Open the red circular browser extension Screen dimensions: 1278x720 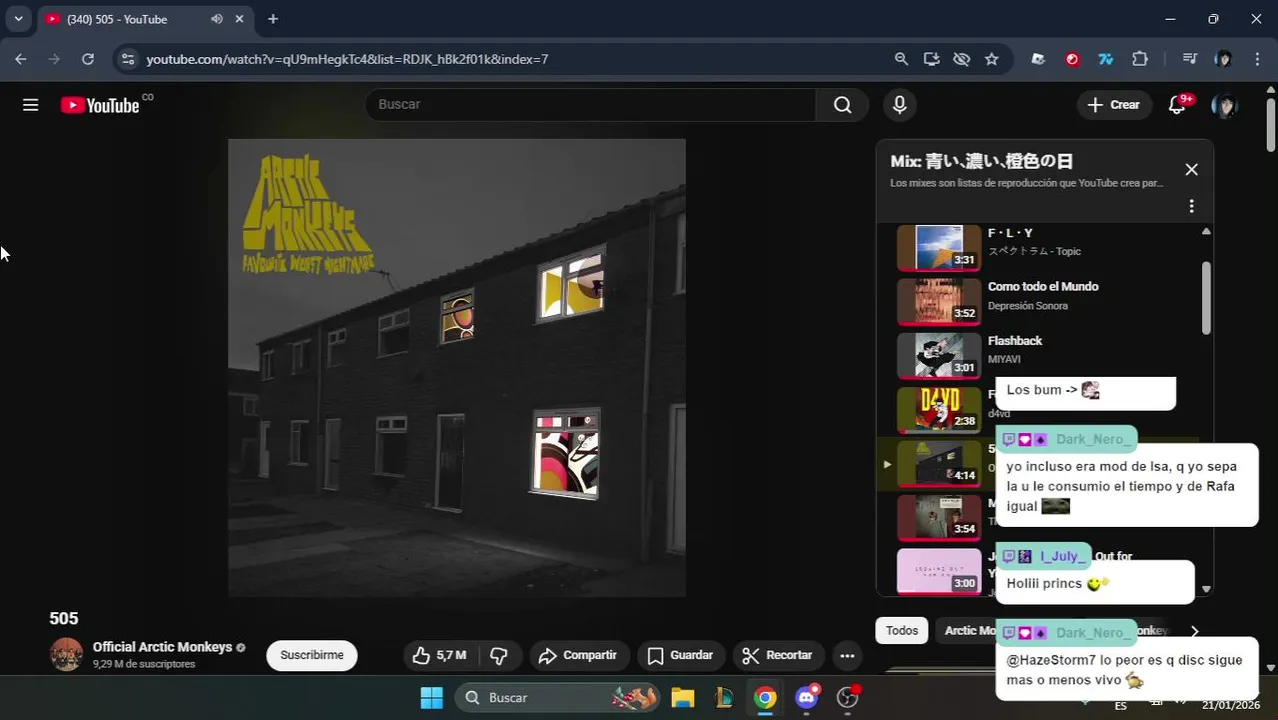tap(1072, 59)
